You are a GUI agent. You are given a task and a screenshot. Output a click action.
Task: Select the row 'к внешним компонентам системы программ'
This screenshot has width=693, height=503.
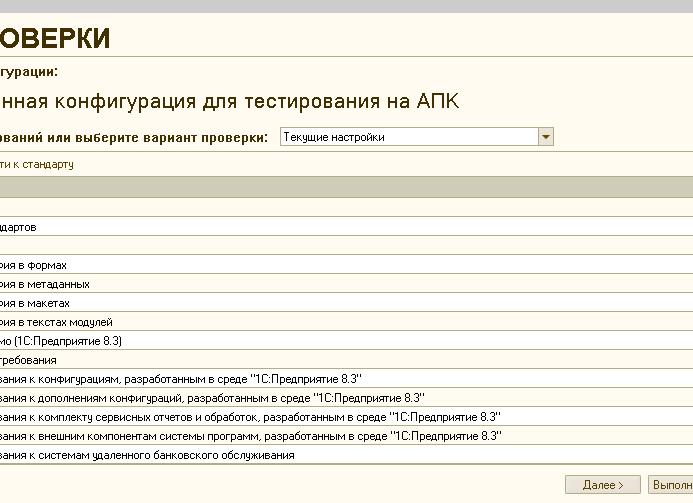click(x=346, y=435)
